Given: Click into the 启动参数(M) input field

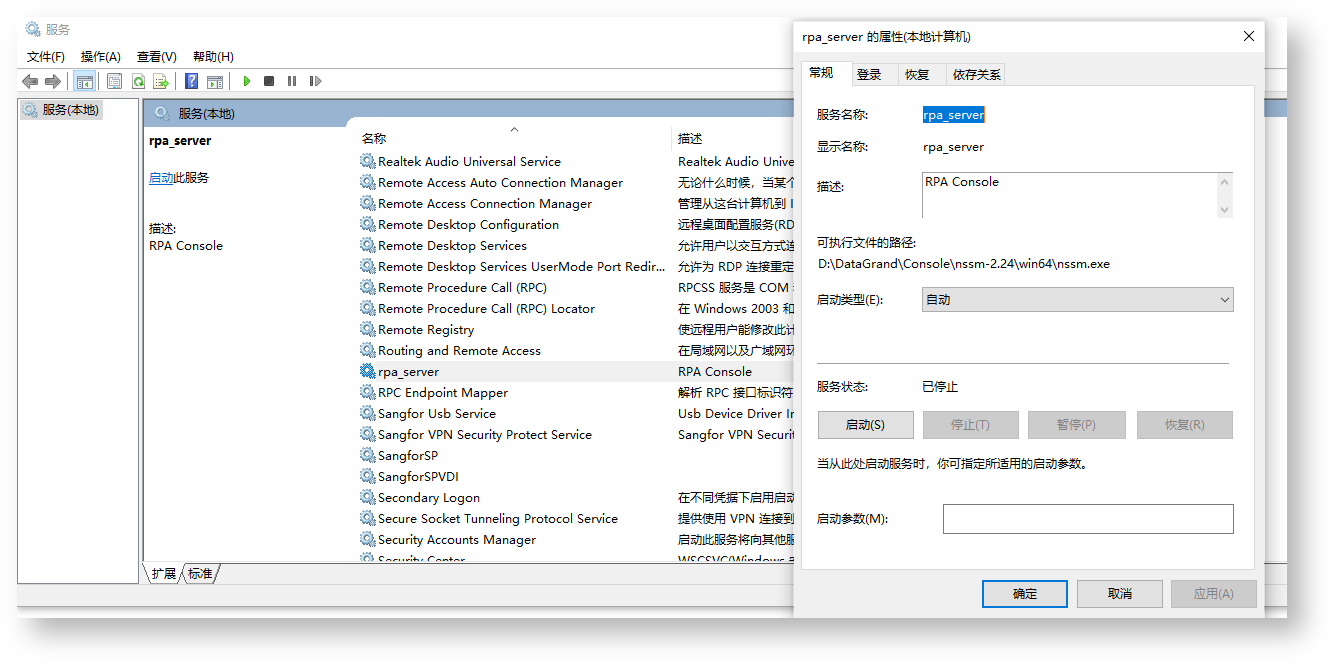Looking at the screenshot, I should click(1088, 519).
